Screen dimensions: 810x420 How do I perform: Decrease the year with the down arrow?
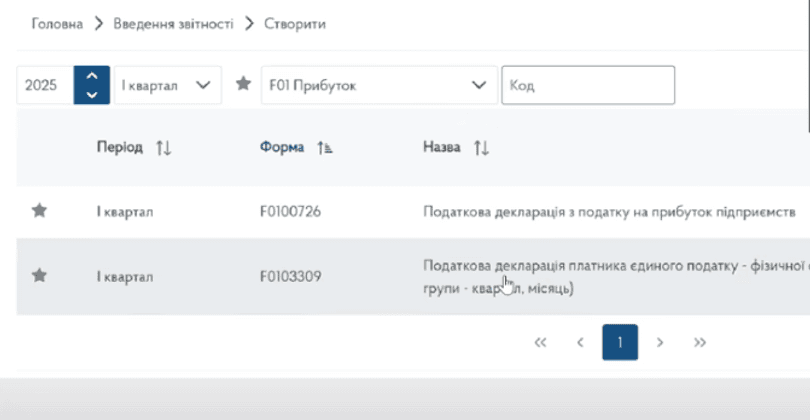point(92,95)
